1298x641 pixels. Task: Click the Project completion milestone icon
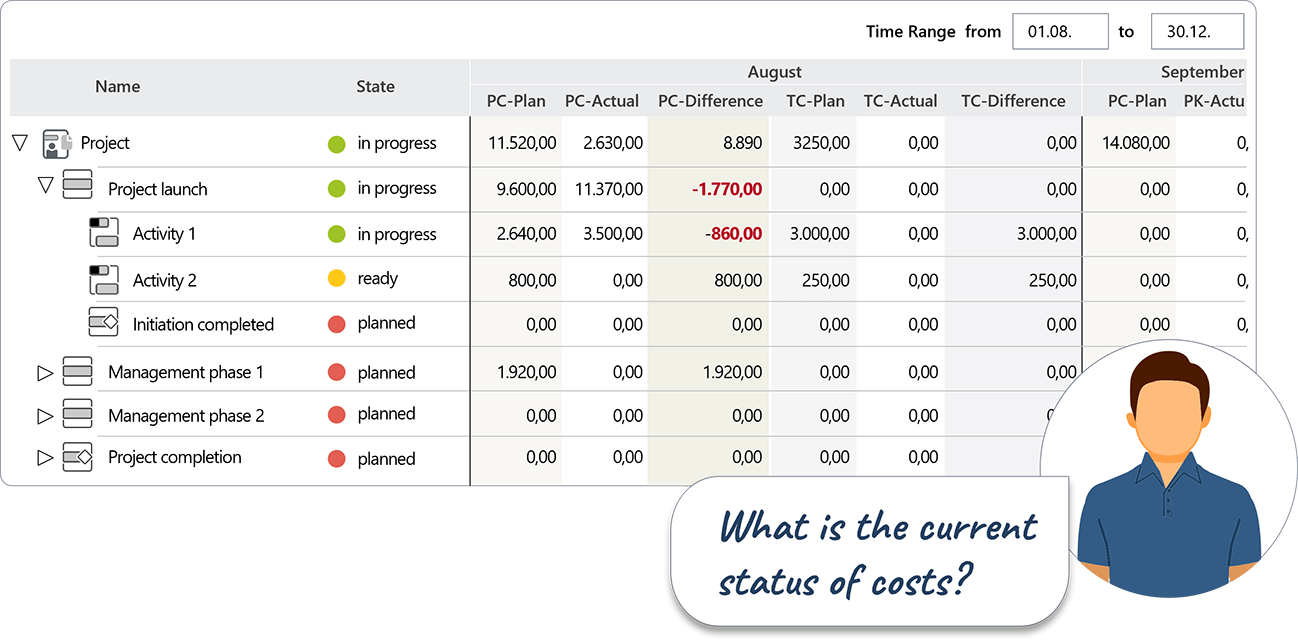coord(77,457)
